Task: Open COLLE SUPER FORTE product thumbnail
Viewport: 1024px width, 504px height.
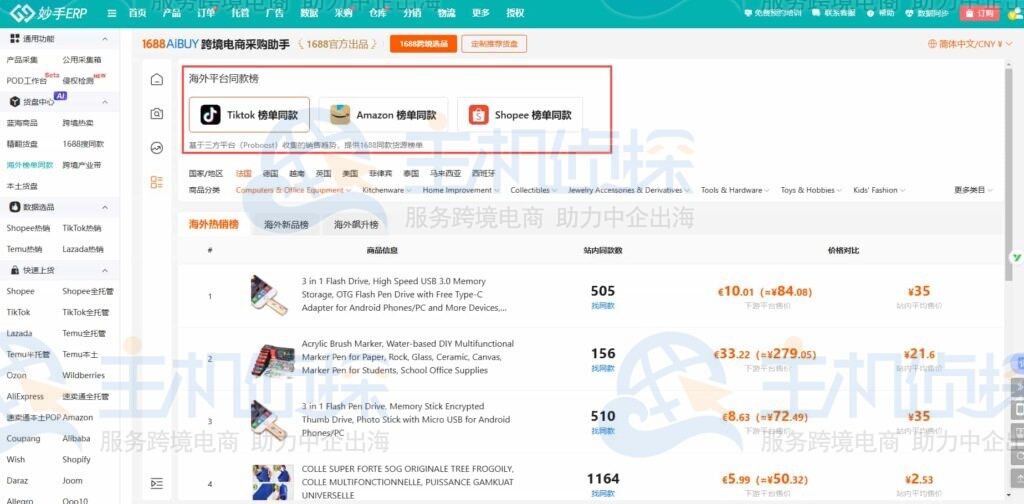Action: [272, 482]
